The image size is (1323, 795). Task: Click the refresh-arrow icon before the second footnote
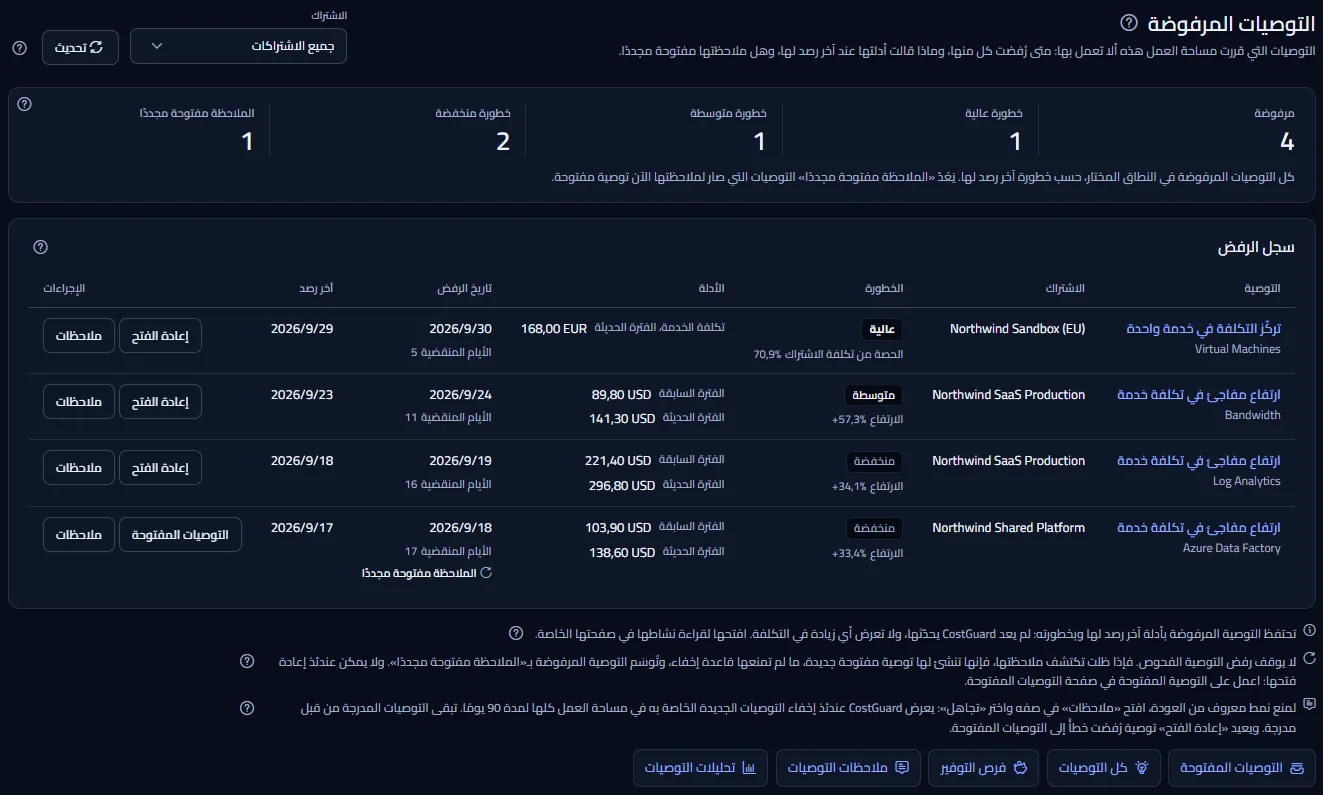point(1309,658)
